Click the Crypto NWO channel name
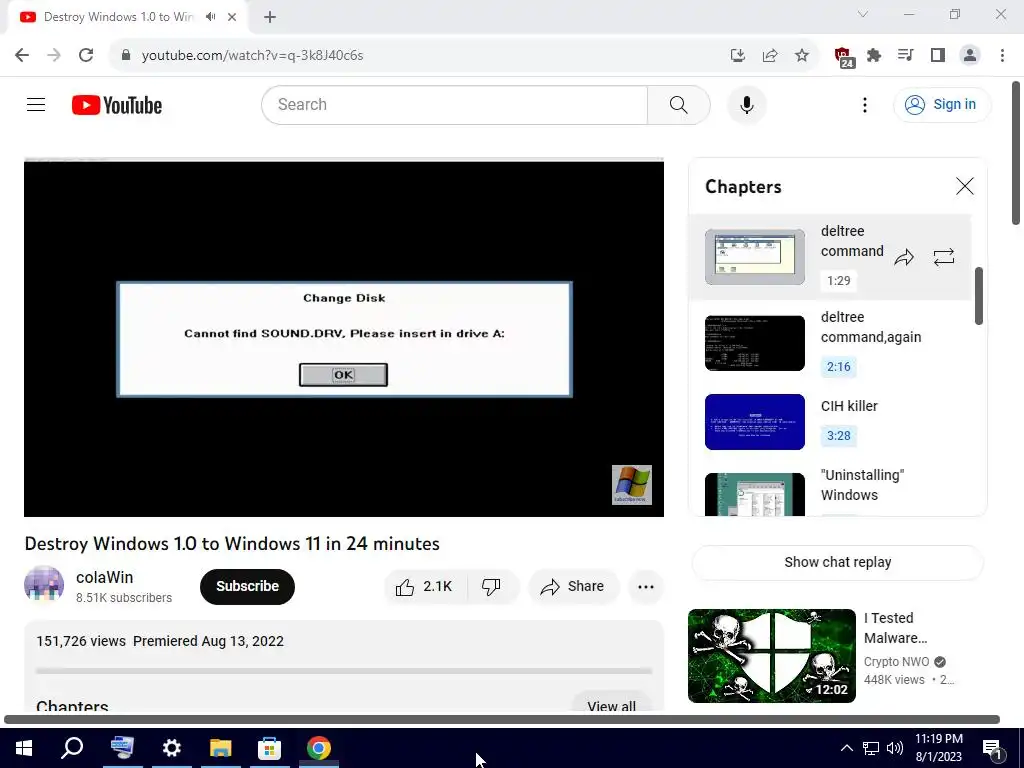Image resolution: width=1024 pixels, height=768 pixels. click(896, 662)
